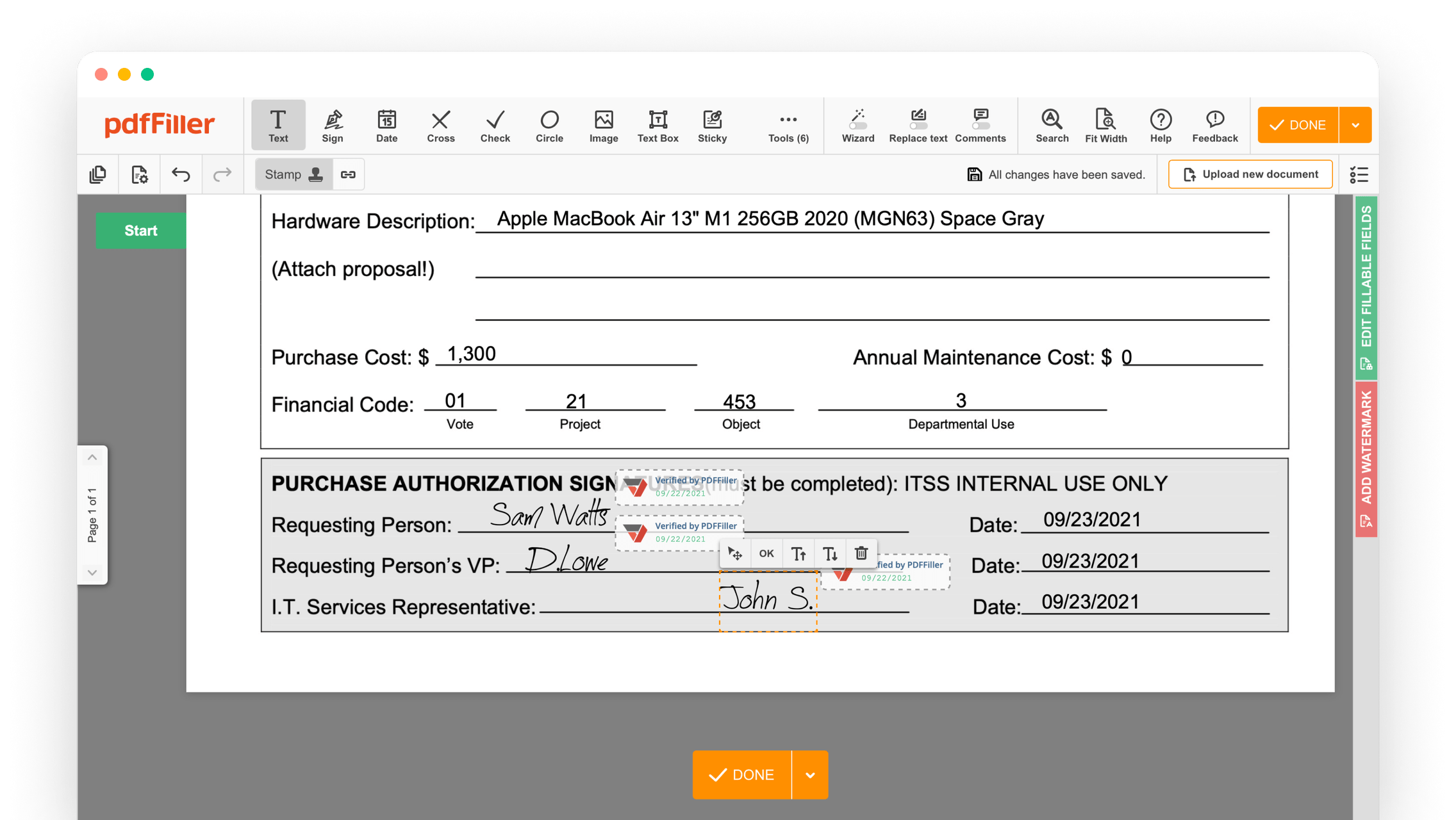Activate the Stamp tool

[x=293, y=174]
